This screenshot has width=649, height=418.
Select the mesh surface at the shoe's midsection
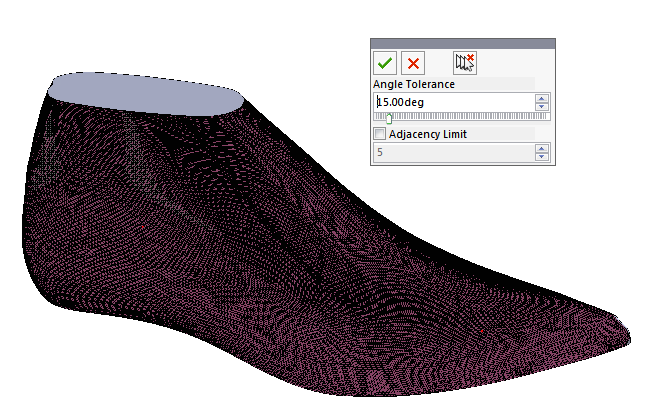[x=300, y=250]
